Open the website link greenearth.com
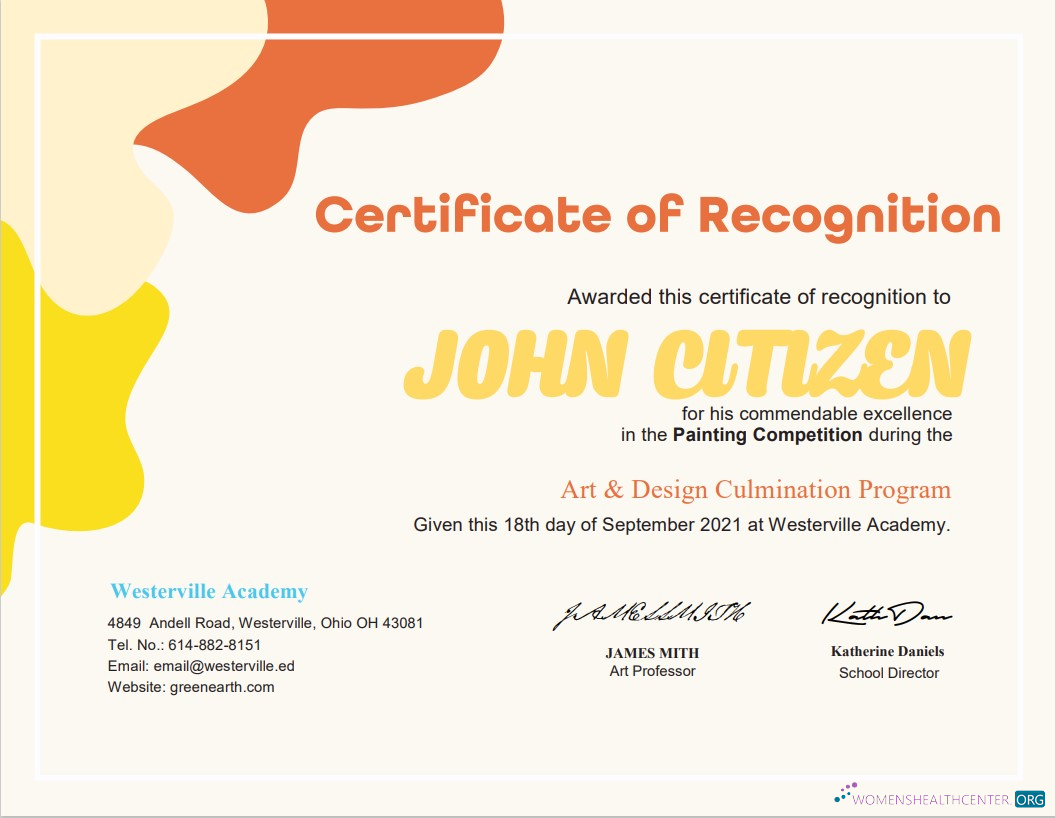The image size is (1055, 818). [190, 687]
